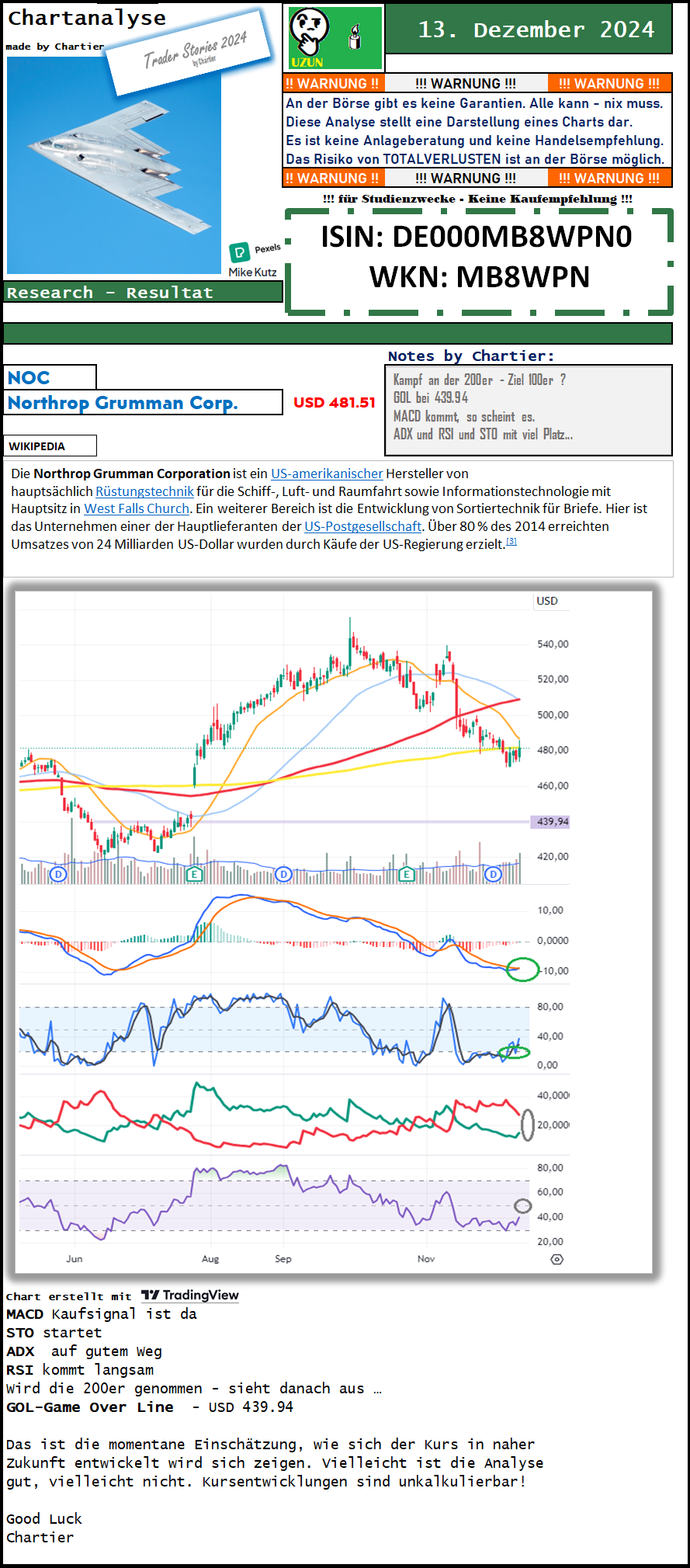This screenshot has height=1568, width=690.
Task: Click the Mike Kutz photo credit
Action: pos(252,272)
